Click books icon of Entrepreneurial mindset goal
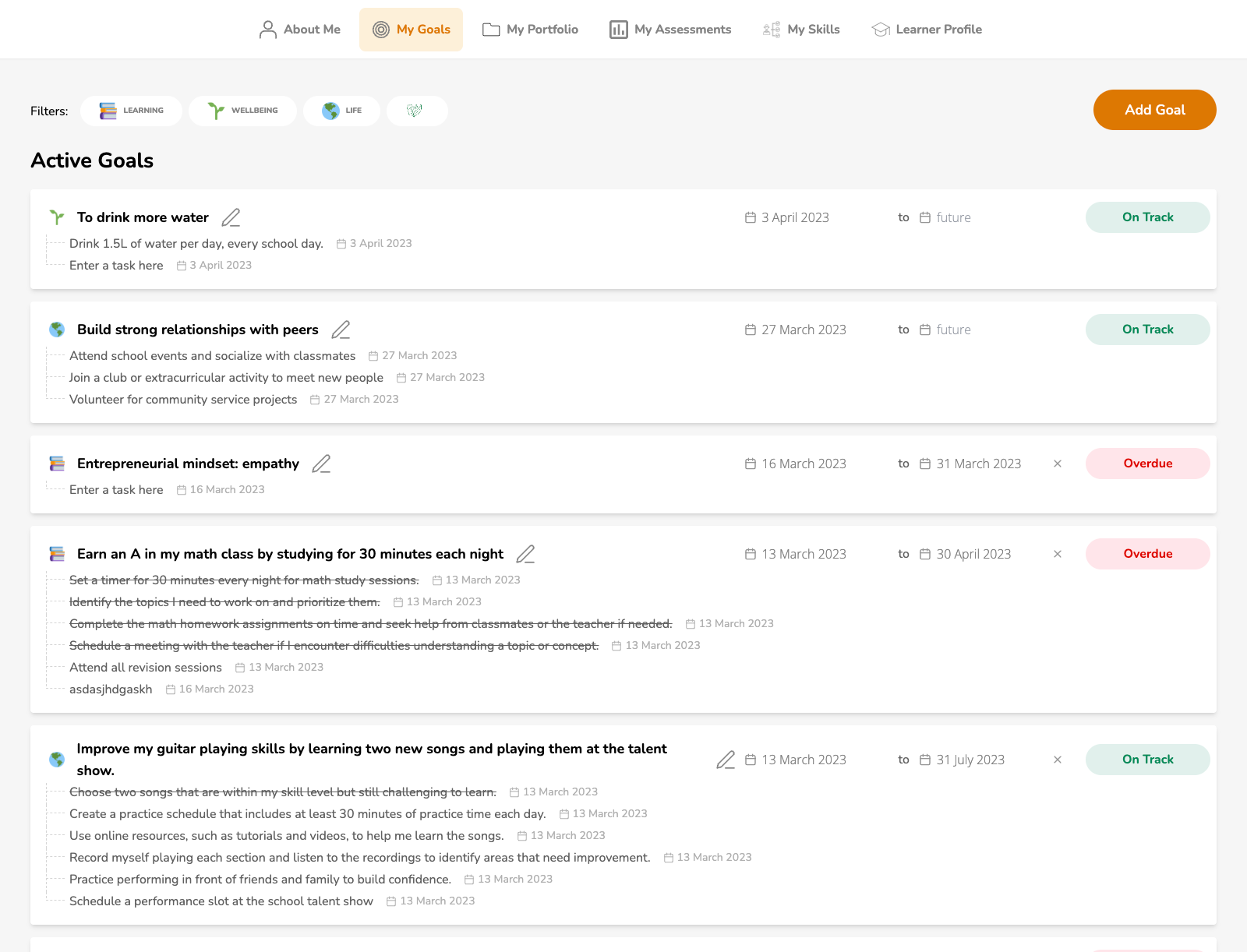The width and height of the screenshot is (1247, 952). tap(57, 464)
